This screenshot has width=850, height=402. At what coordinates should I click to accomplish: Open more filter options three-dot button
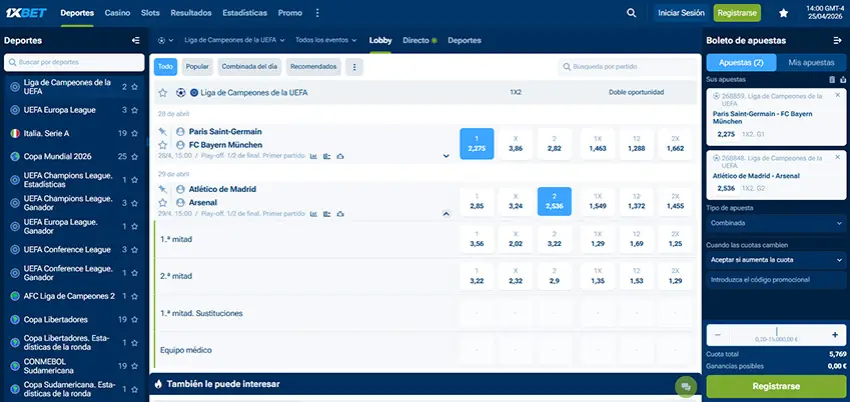click(x=355, y=67)
